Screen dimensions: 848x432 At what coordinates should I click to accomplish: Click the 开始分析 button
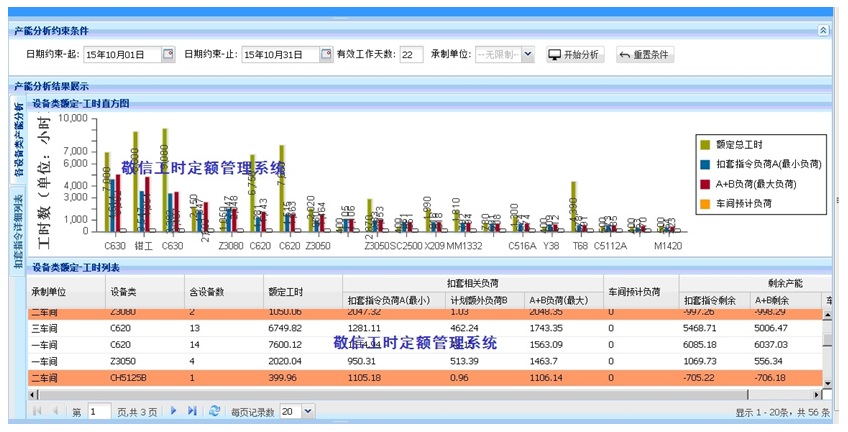tap(575, 54)
